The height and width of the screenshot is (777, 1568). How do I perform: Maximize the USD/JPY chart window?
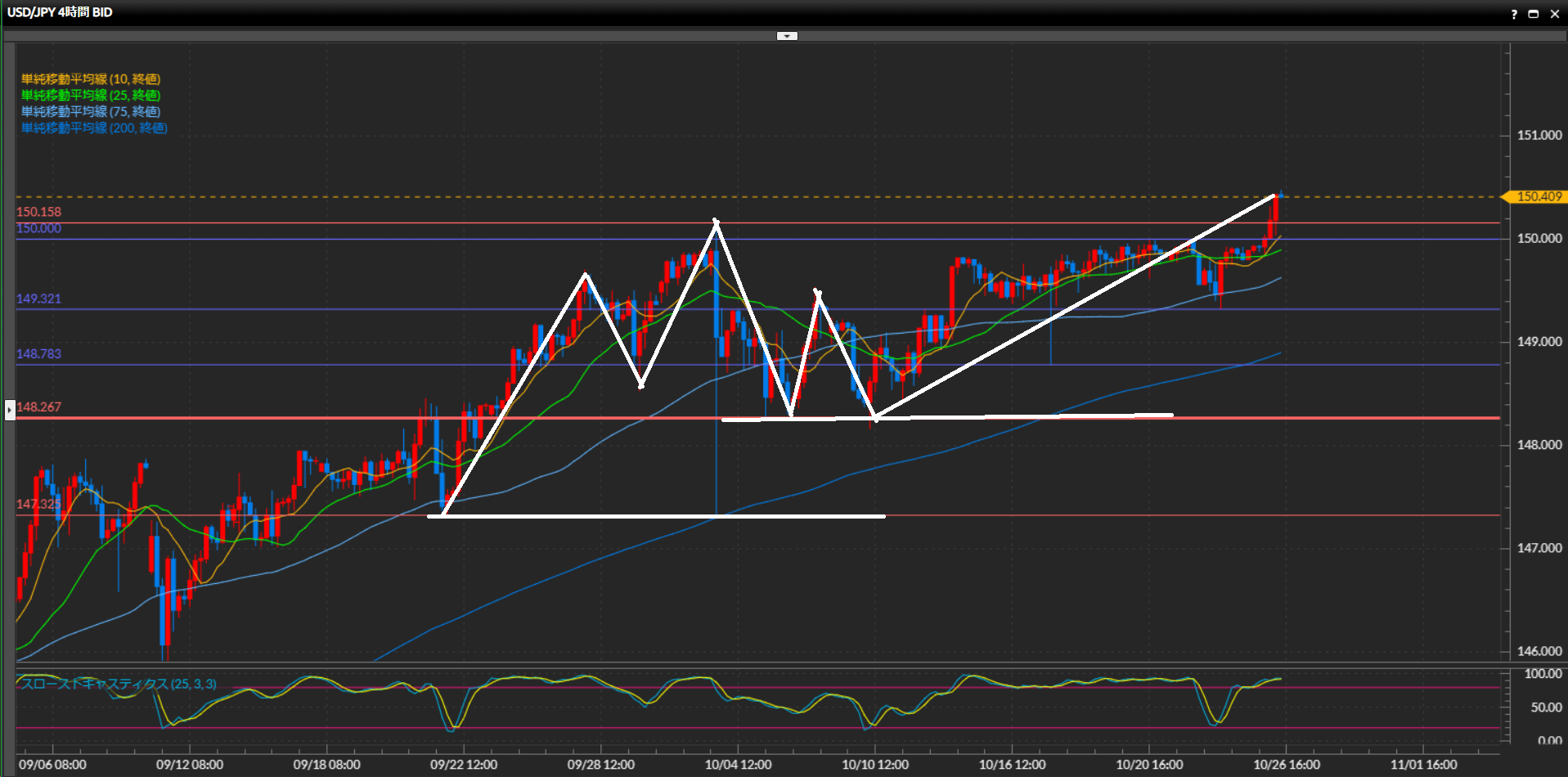tap(1534, 14)
